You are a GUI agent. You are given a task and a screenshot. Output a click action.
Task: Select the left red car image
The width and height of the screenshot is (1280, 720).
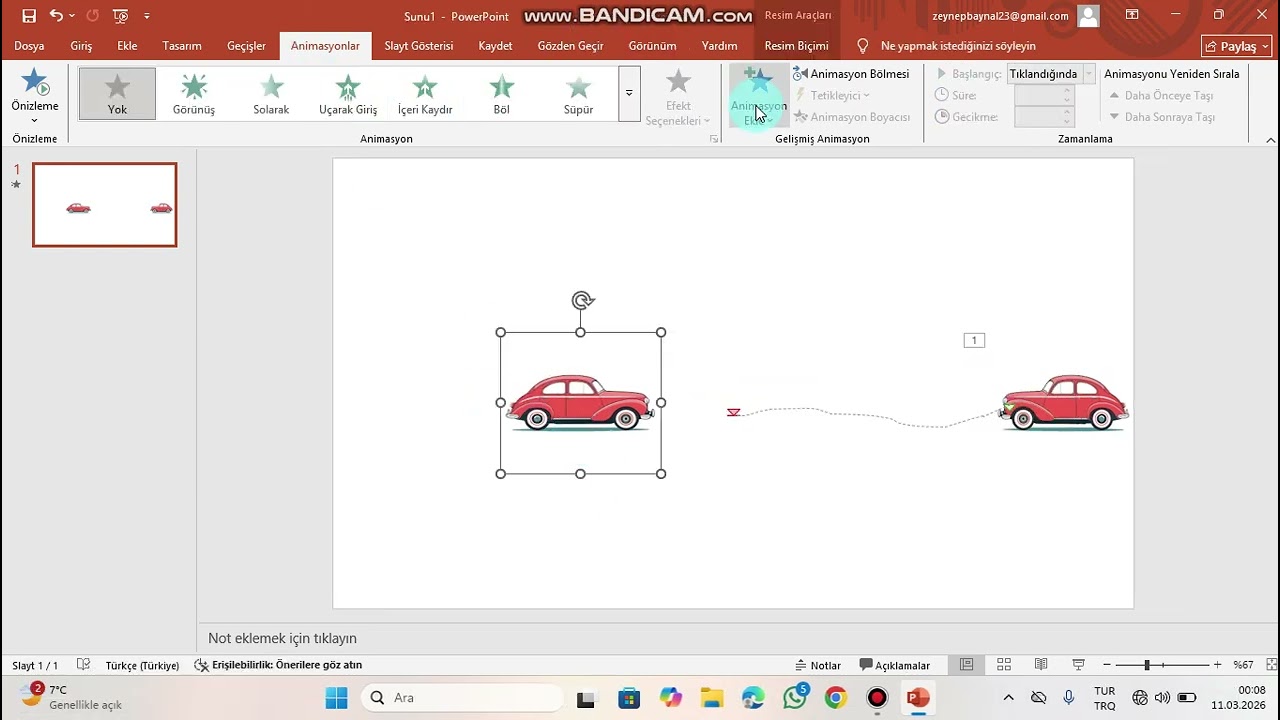click(x=580, y=403)
